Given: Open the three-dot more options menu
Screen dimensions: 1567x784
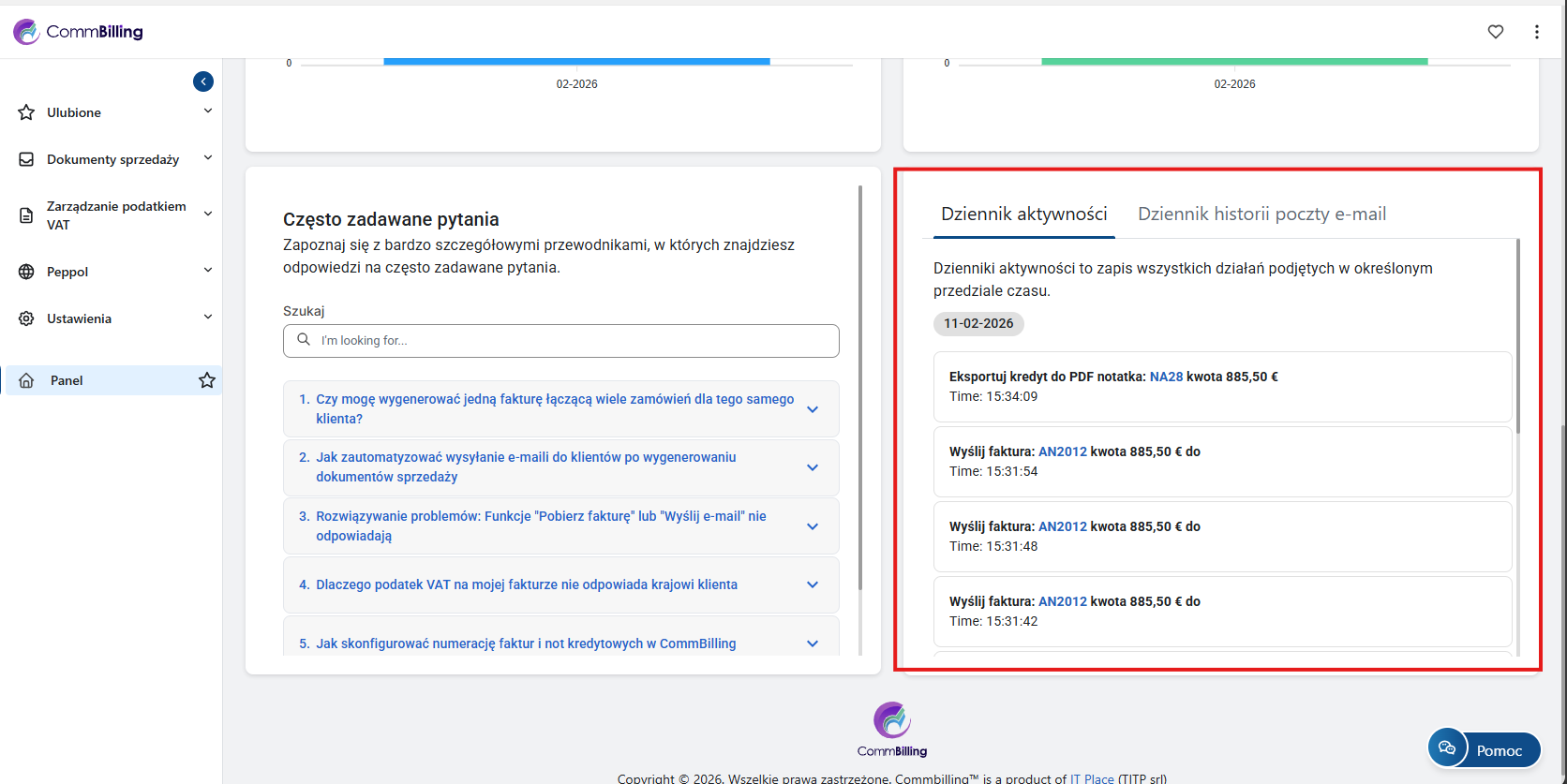Looking at the screenshot, I should point(1537,32).
